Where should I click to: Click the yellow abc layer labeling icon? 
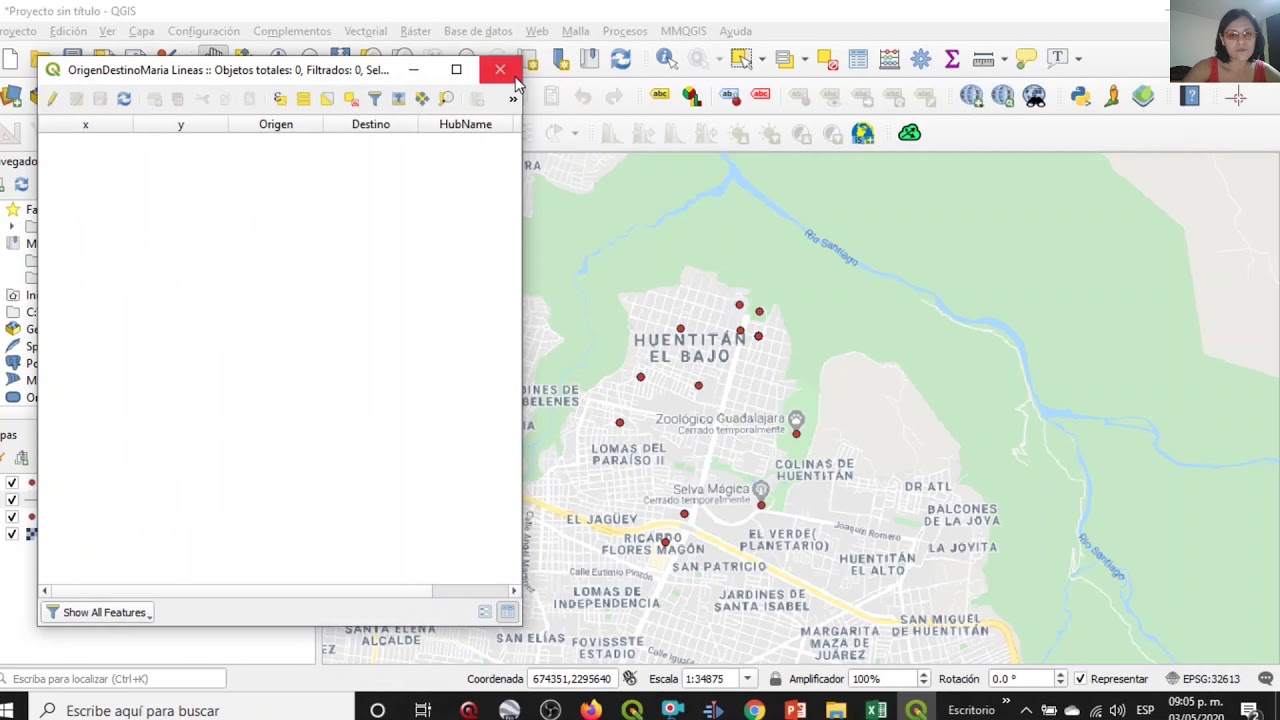(660, 95)
